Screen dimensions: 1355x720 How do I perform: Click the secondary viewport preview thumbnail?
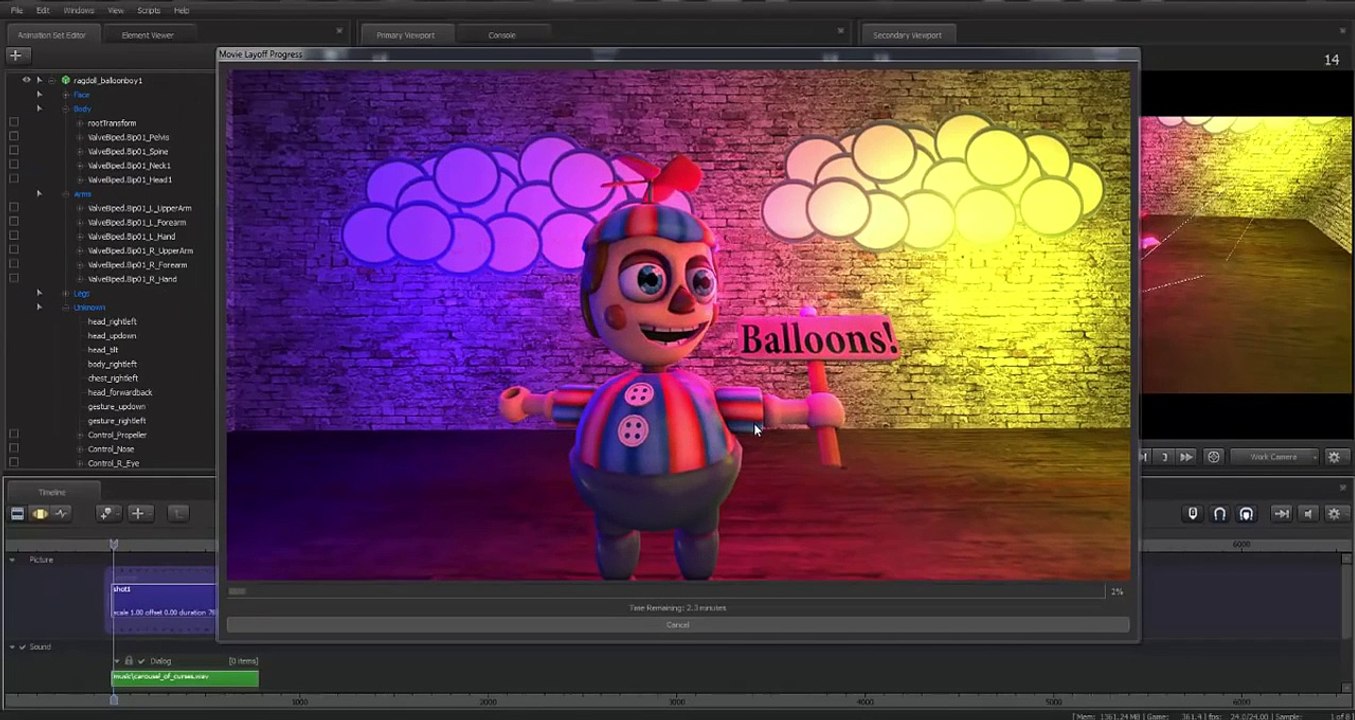(1247, 255)
